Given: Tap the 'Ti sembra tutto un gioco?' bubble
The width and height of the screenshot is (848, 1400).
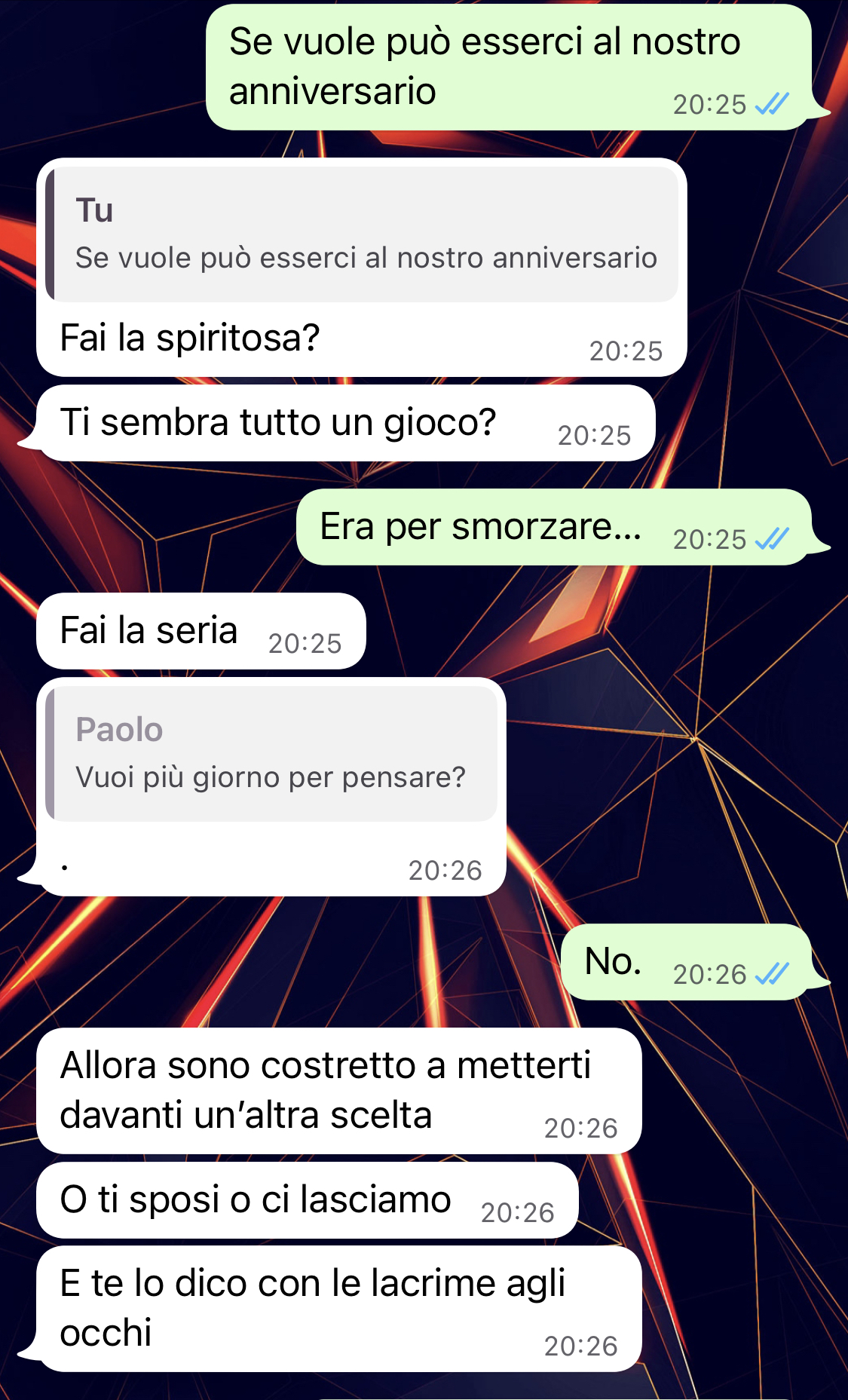Looking at the screenshot, I should point(346,423).
